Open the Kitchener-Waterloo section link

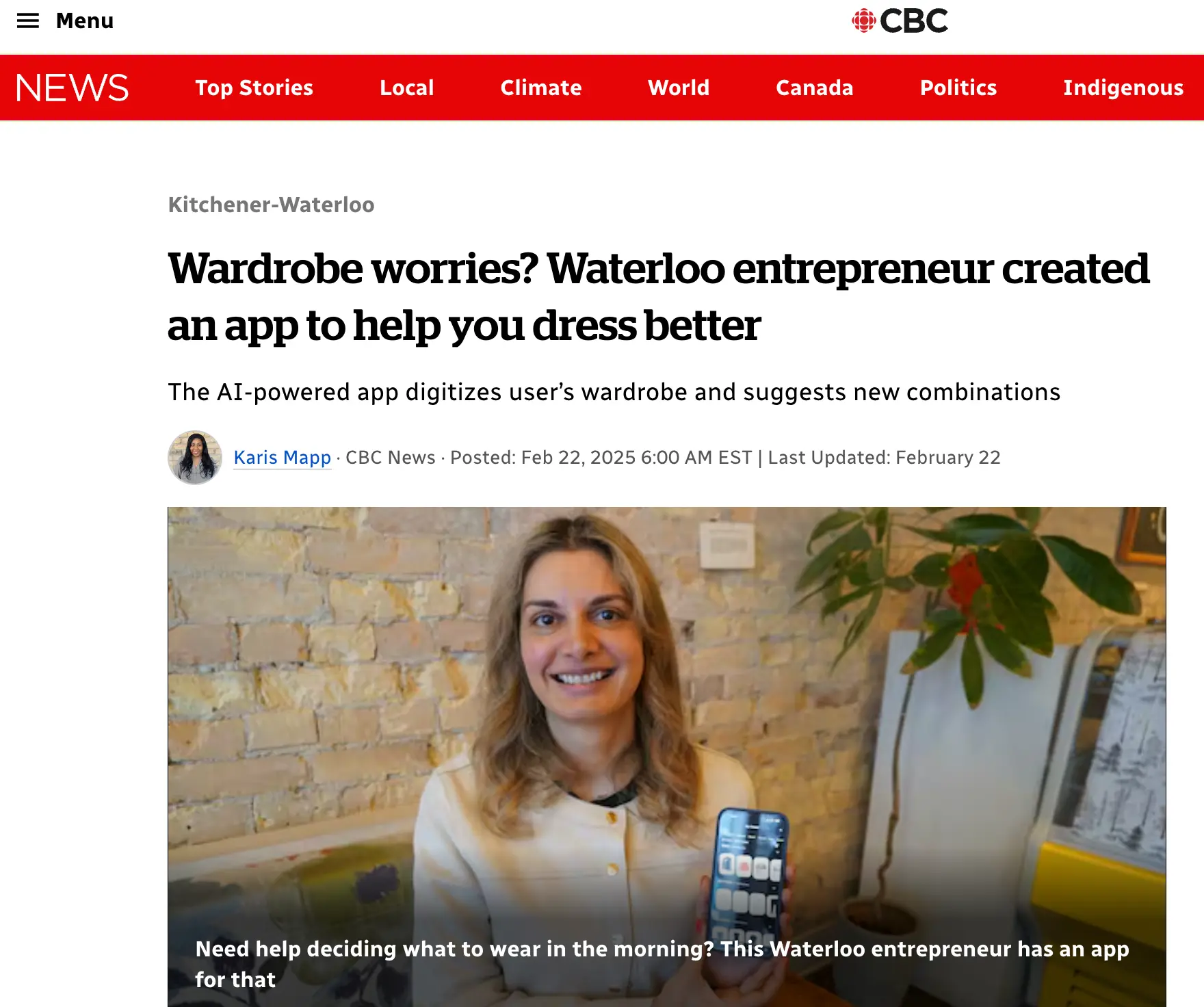tap(271, 205)
